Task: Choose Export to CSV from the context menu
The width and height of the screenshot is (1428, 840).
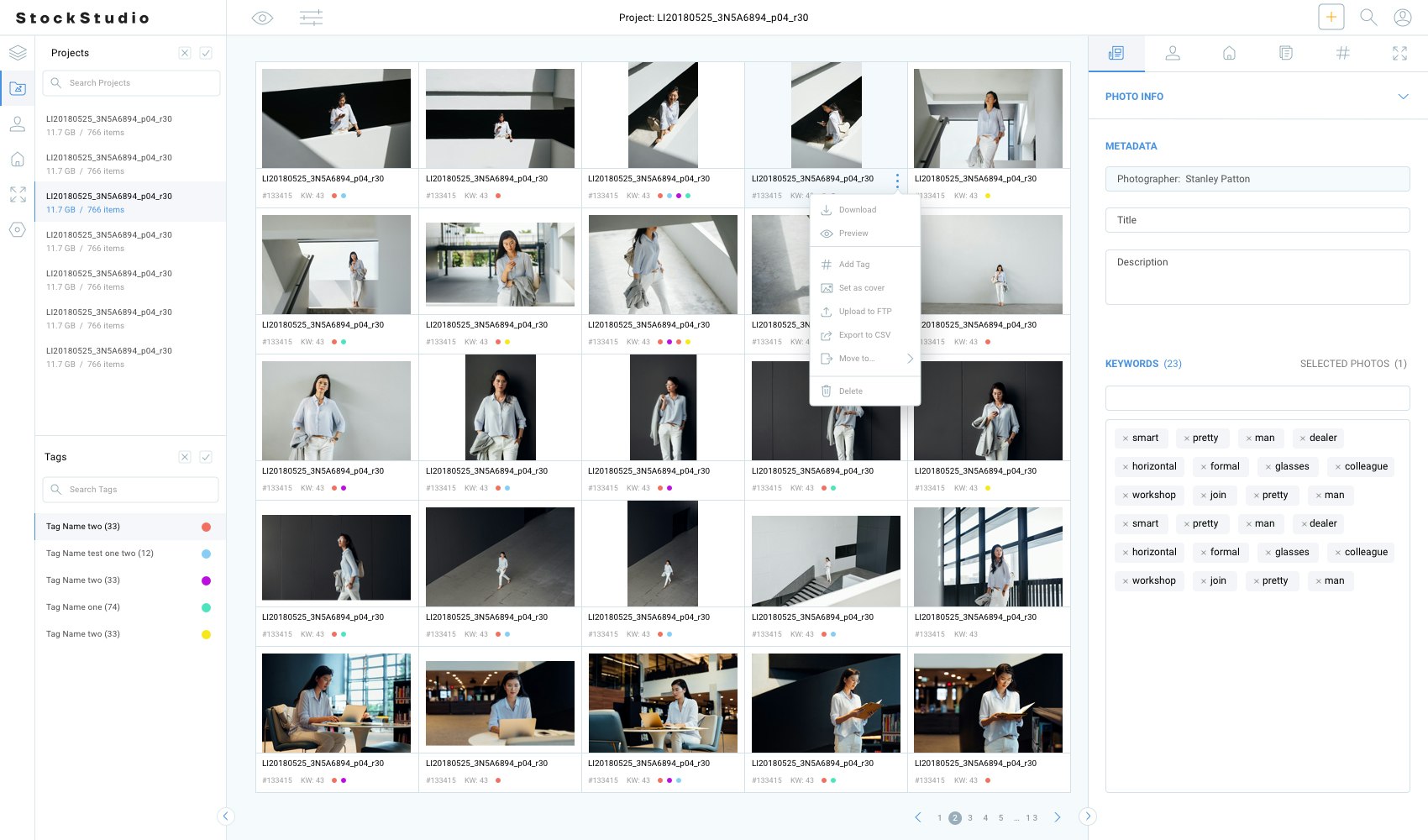Action: 864,334
